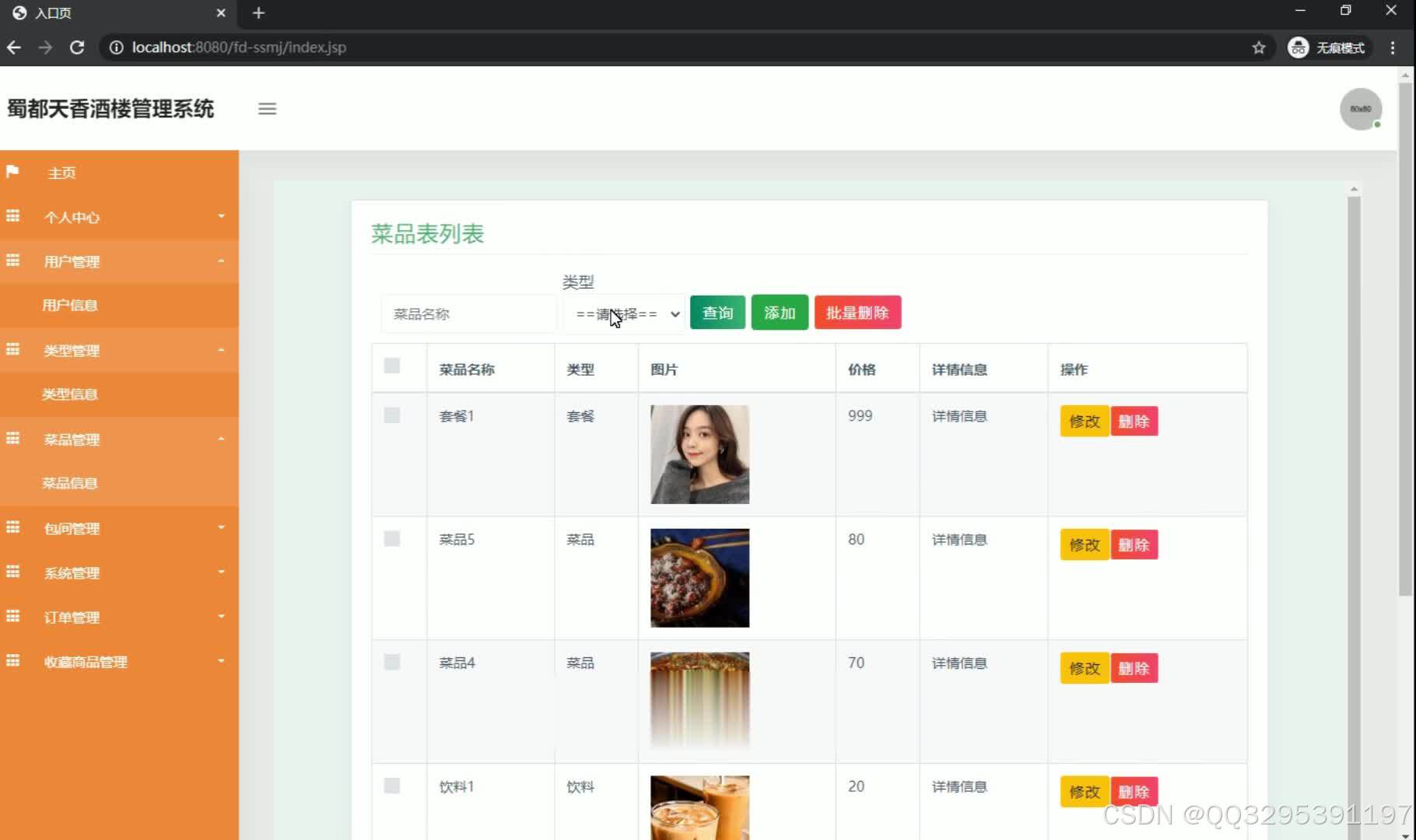Image resolution: width=1416 pixels, height=840 pixels.
Task: Click grid icon beside 系统管理
Action: (x=12, y=572)
